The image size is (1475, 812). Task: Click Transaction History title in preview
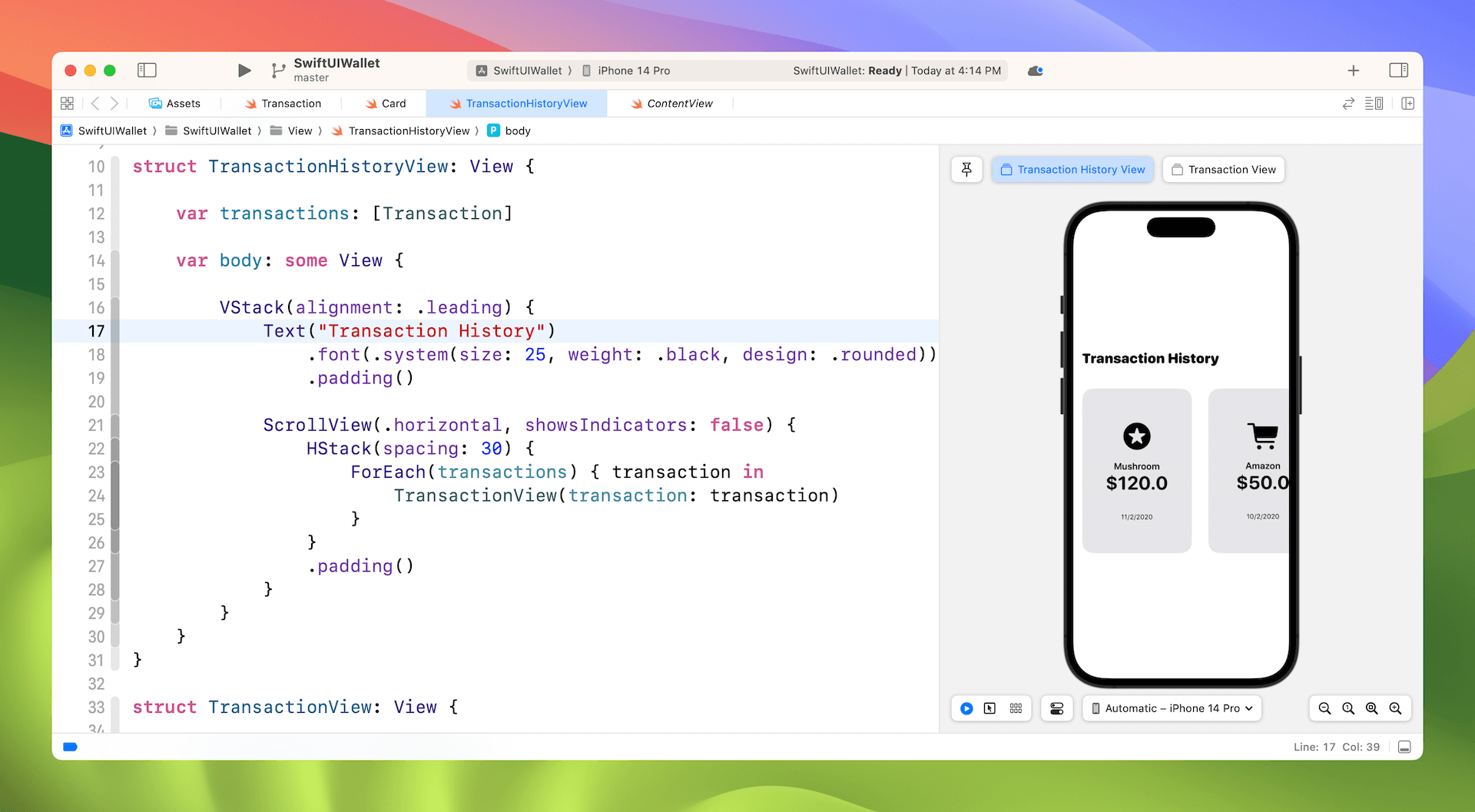pos(1150,359)
